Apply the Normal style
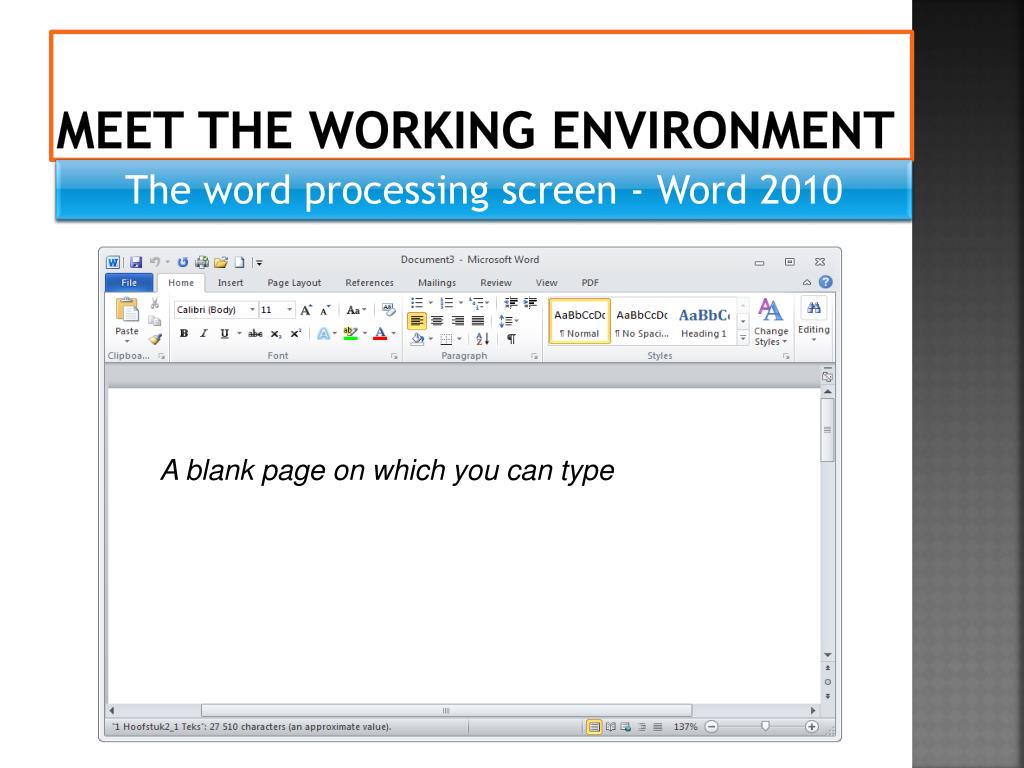This screenshot has width=1024, height=768. tap(579, 321)
